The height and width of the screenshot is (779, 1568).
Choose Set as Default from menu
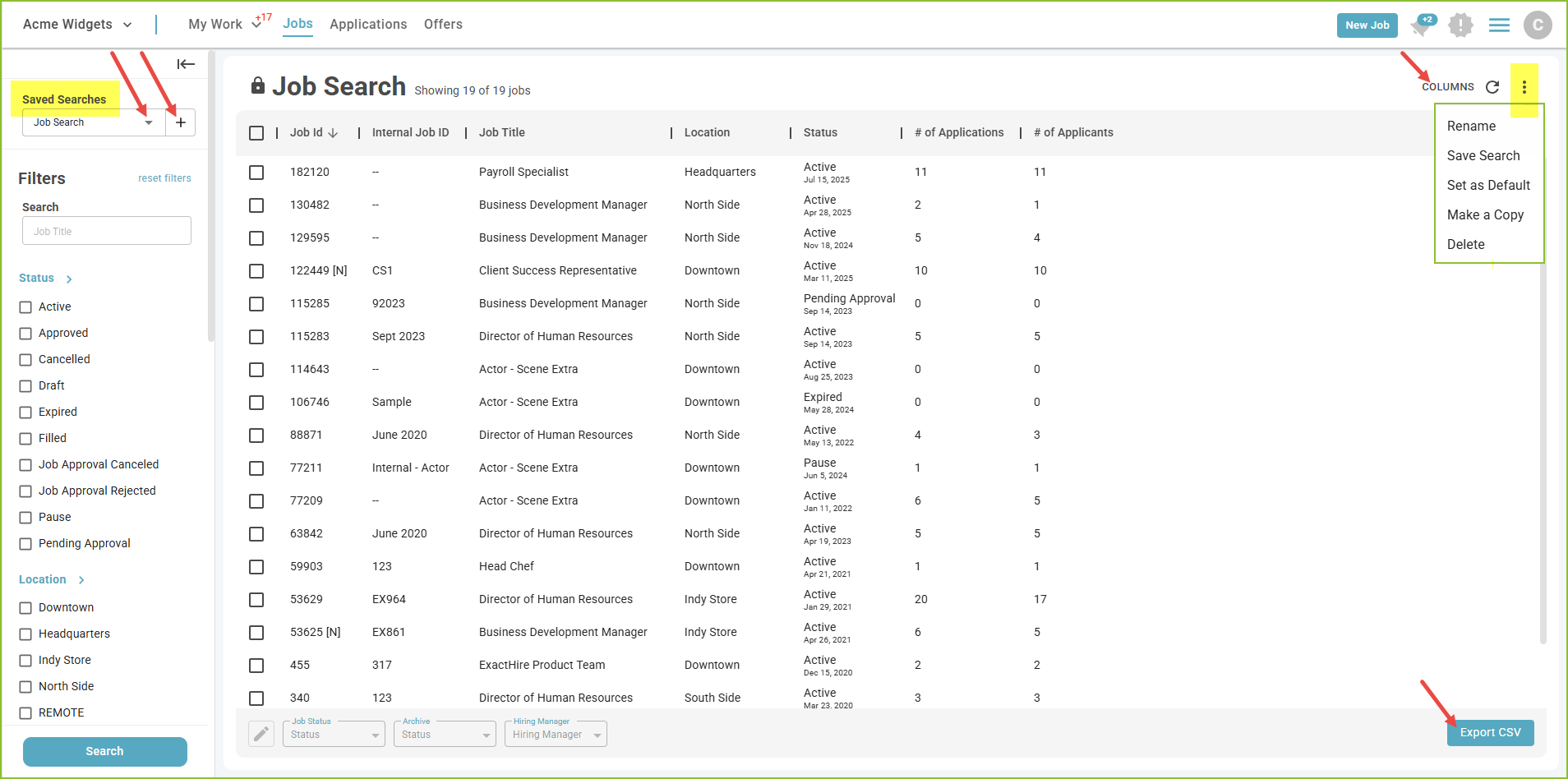[x=1487, y=186]
